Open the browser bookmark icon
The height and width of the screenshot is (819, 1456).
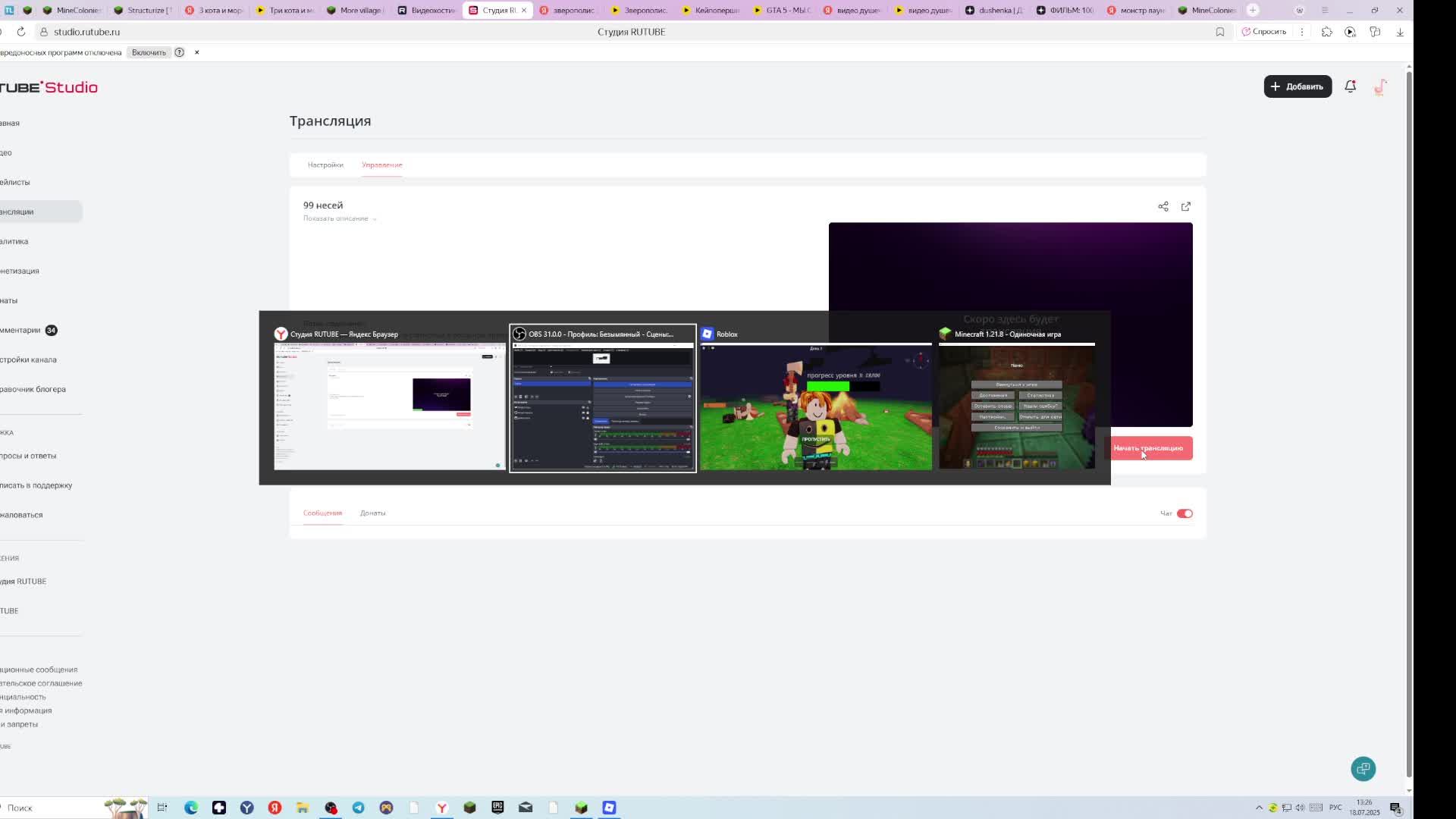coord(1220,32)
